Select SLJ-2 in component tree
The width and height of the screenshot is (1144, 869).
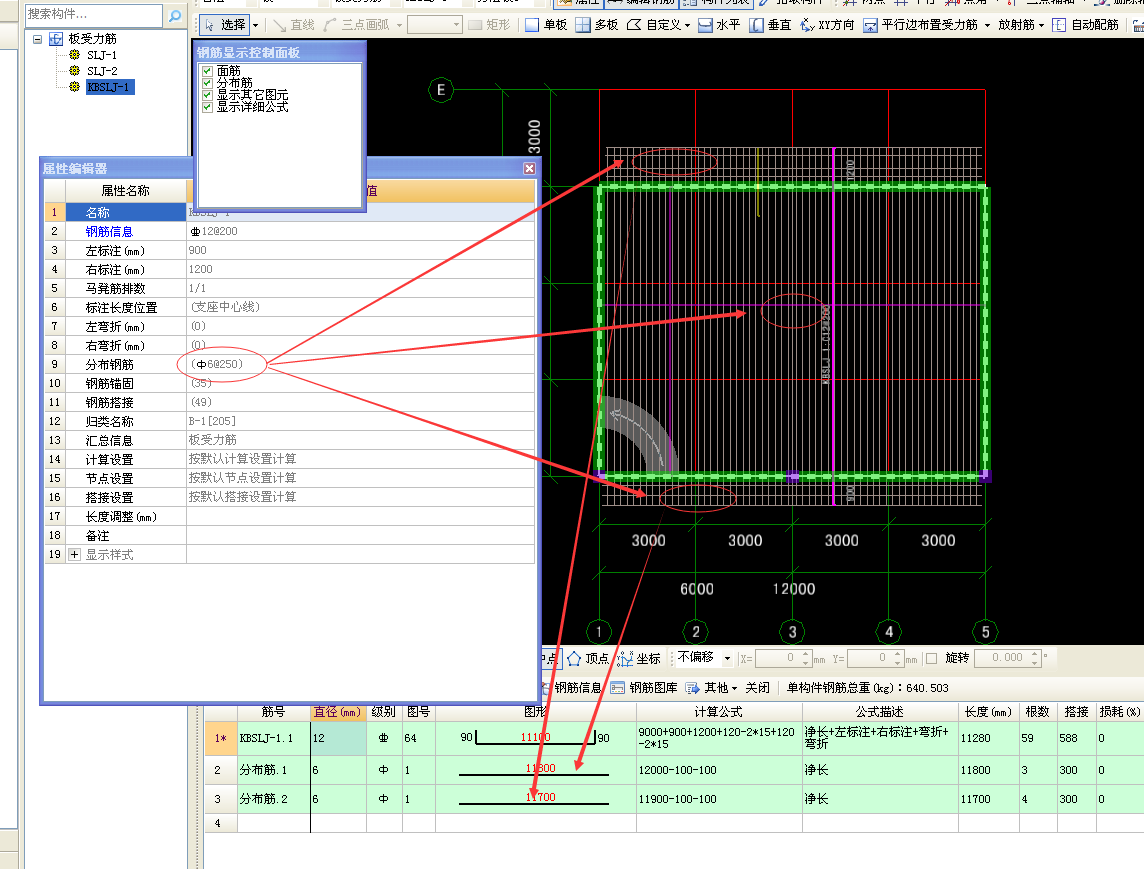point(101,72)
